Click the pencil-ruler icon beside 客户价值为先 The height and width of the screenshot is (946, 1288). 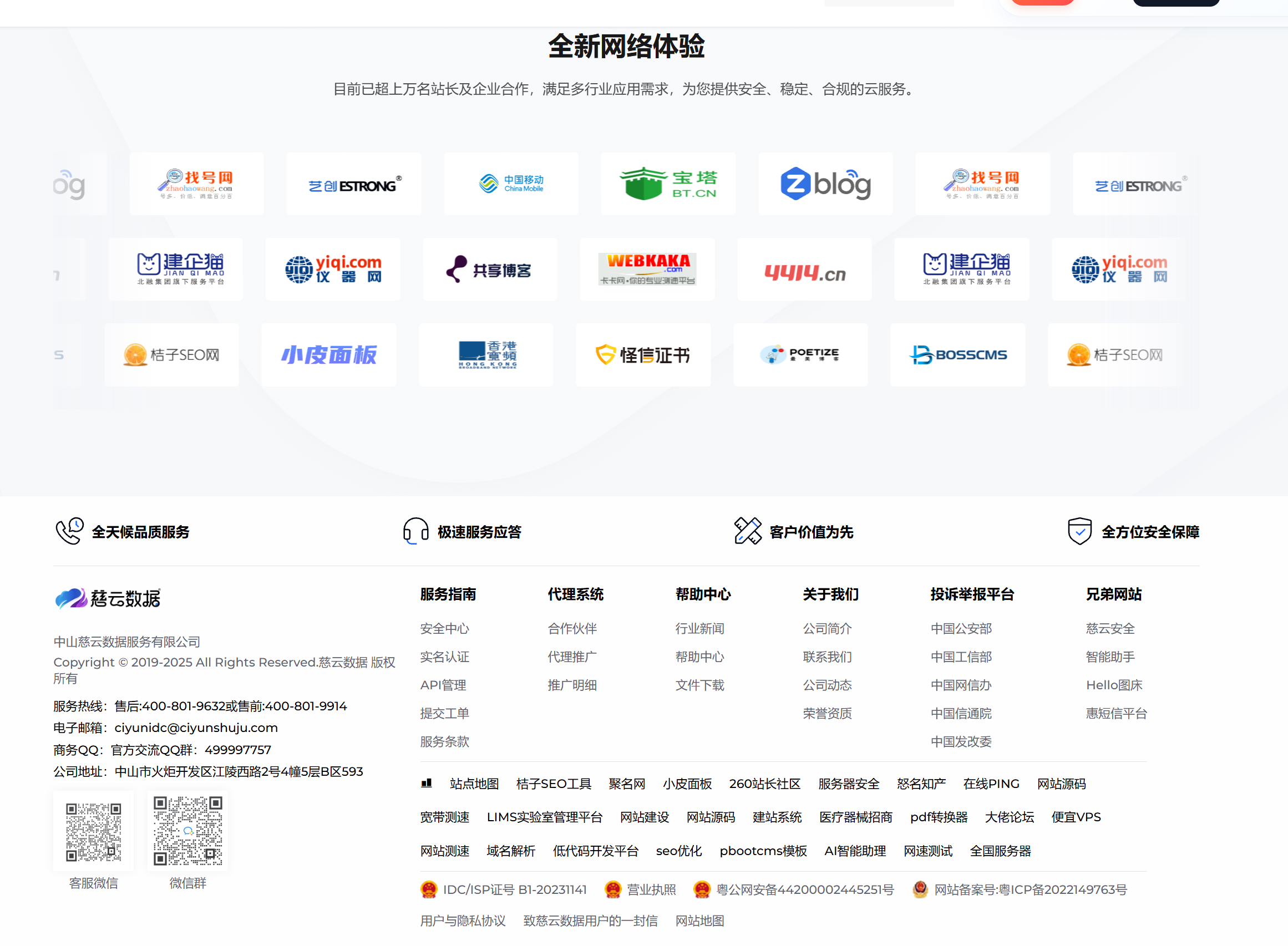point(748,531)
